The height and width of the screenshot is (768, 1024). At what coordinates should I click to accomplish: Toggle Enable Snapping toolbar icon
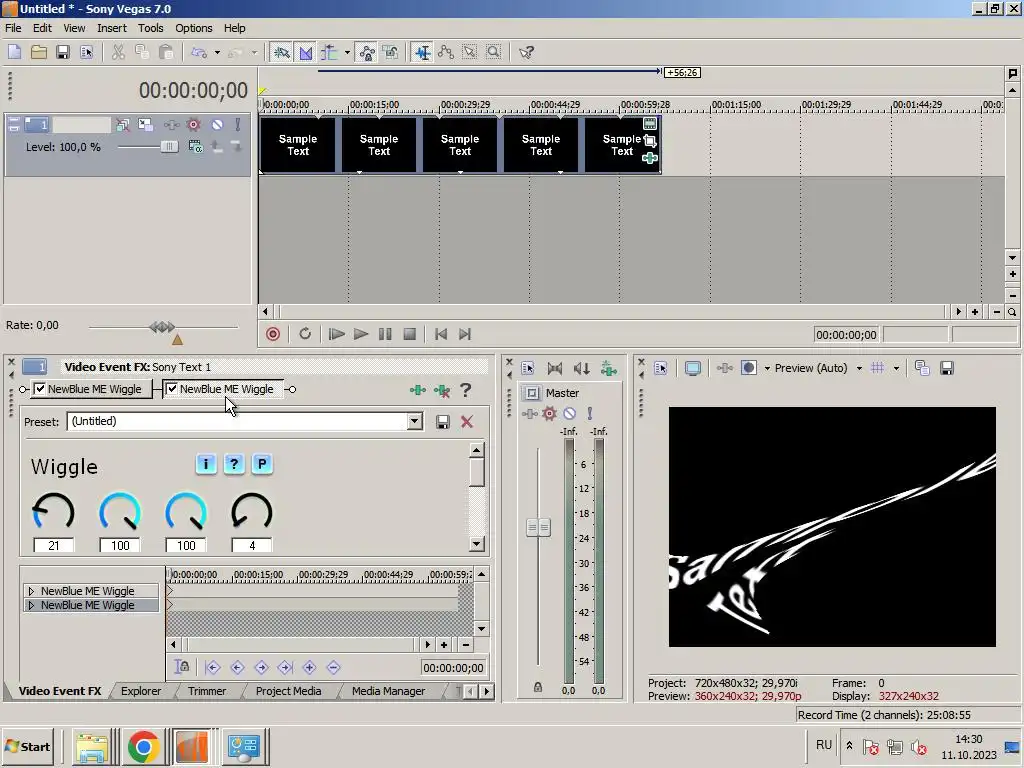(x=281, y=52)
